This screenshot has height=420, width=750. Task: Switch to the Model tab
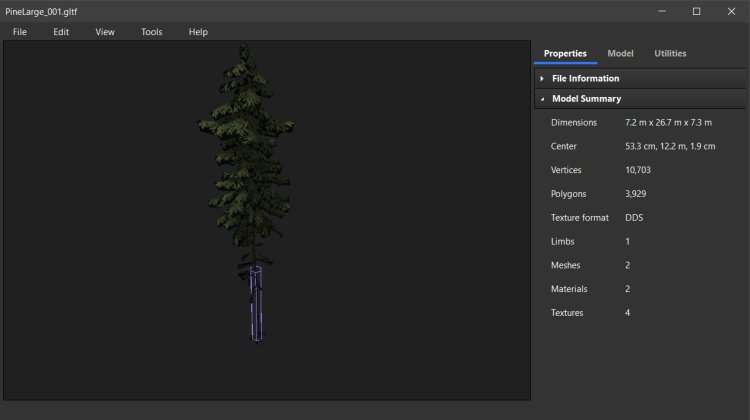[x=620, y=53]
